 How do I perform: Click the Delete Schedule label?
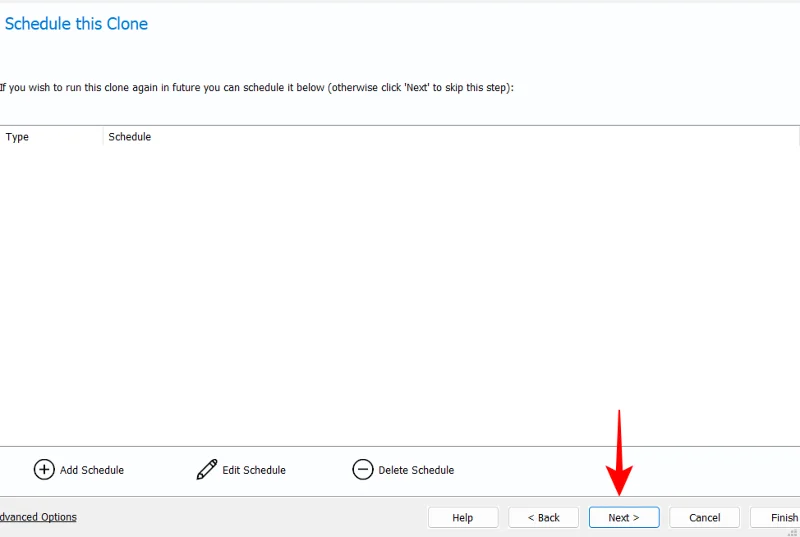416,470
